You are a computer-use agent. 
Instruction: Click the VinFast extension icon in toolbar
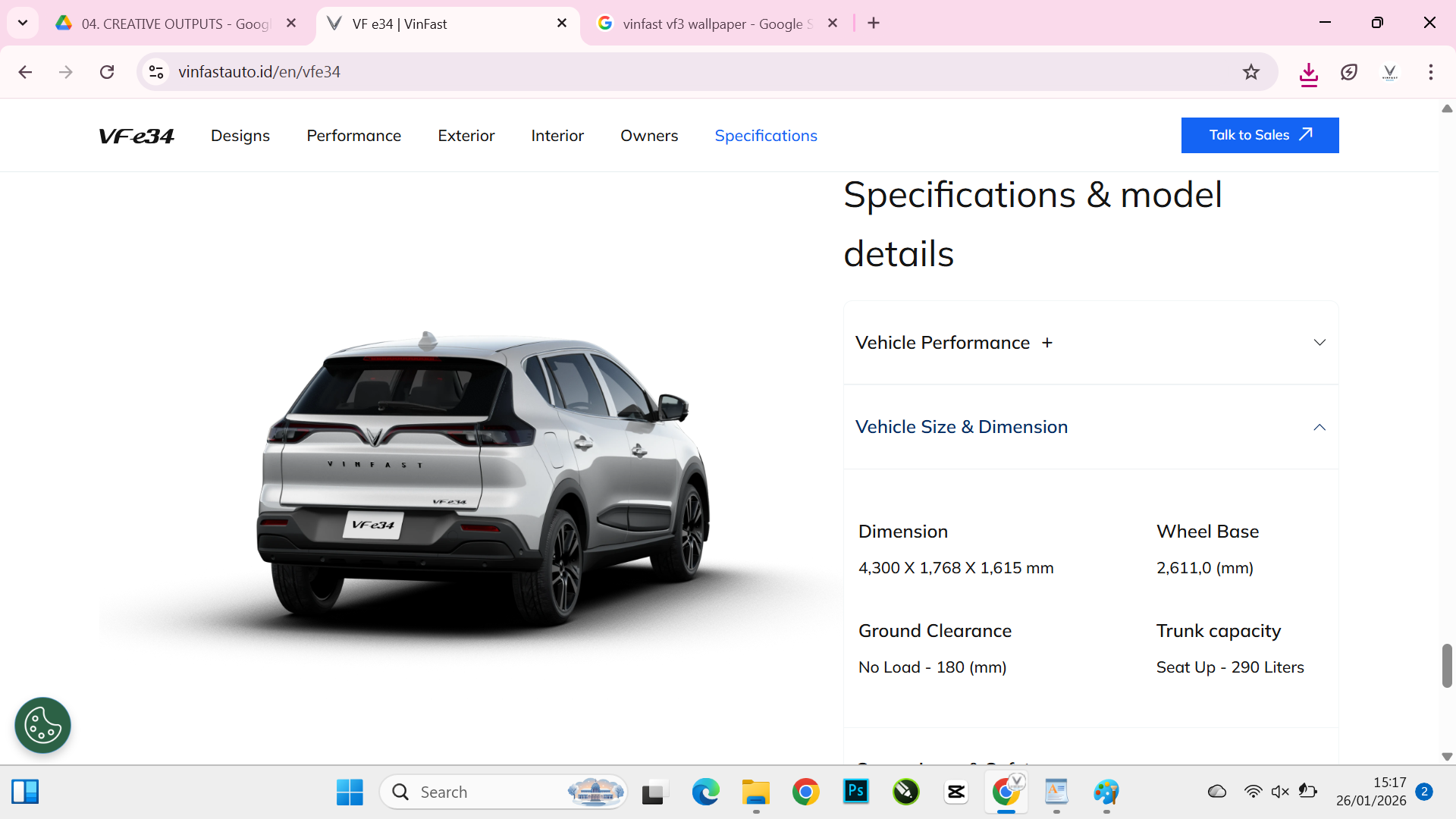click(1389, 72)
